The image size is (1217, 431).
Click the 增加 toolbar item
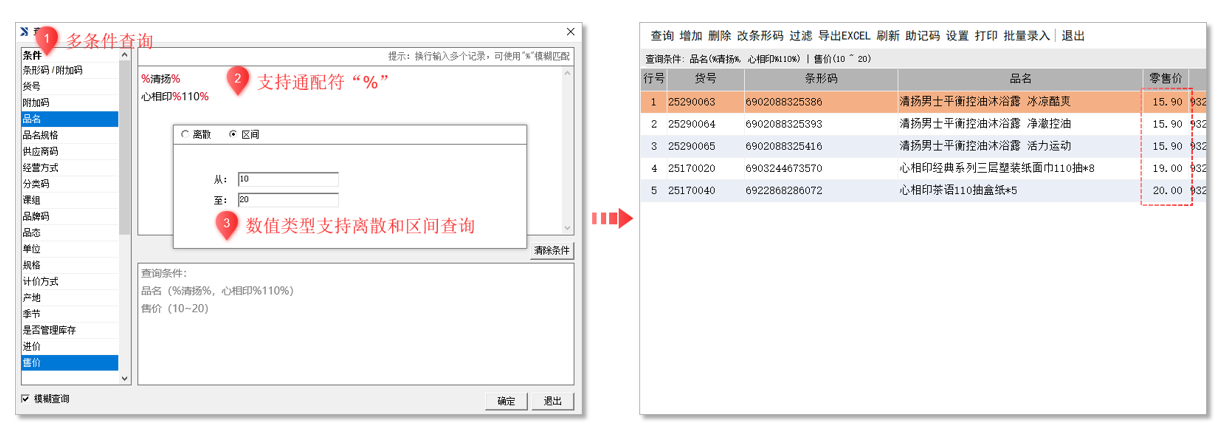691,36
